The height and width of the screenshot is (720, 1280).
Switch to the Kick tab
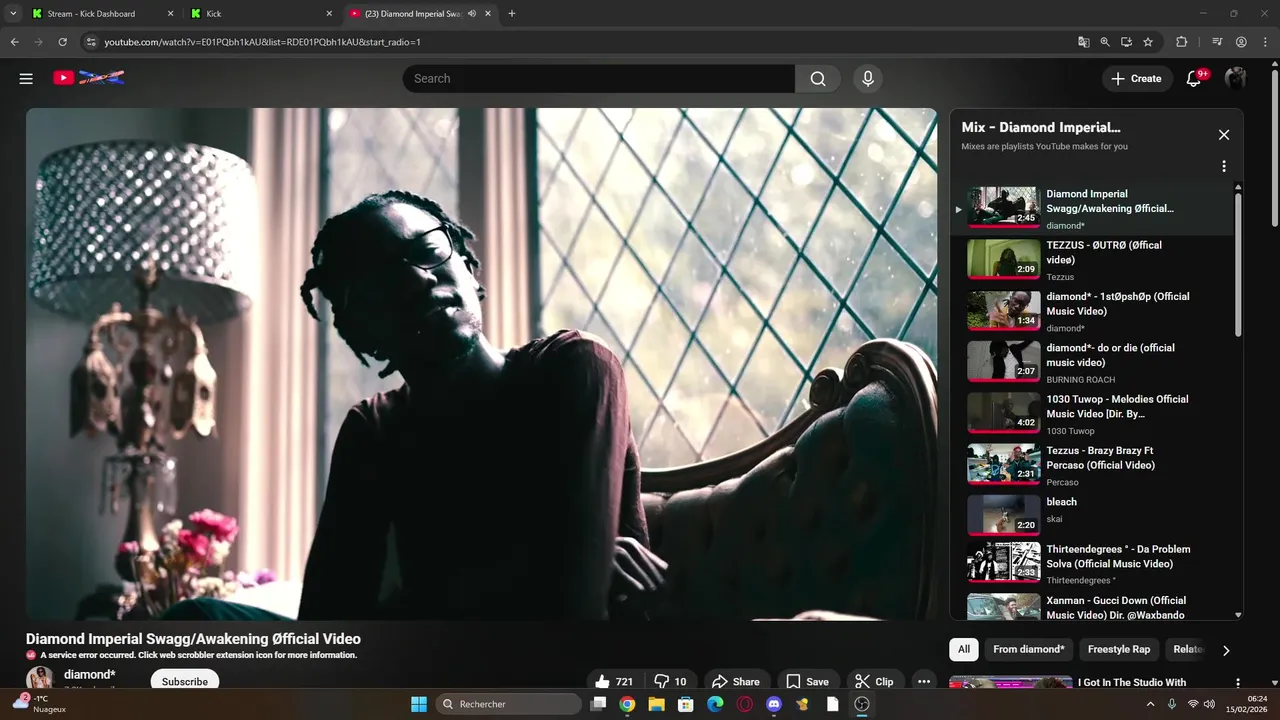262,14
